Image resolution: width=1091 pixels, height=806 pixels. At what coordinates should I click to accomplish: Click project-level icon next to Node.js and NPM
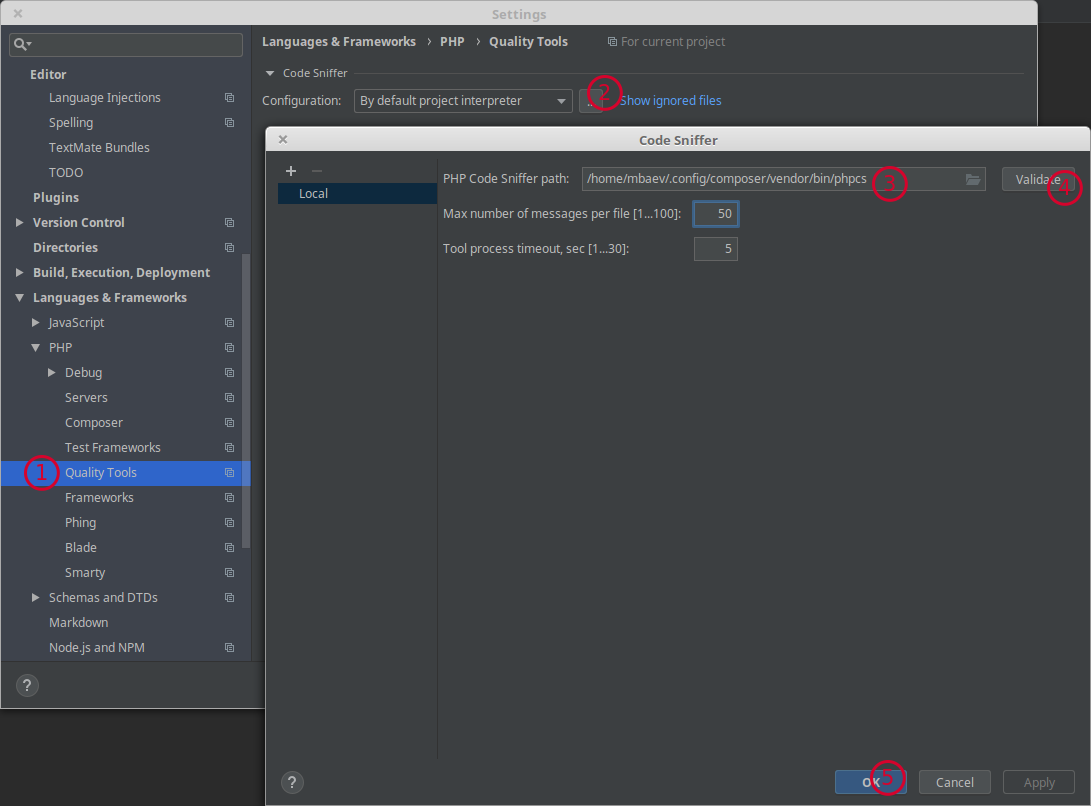(229, 648)
